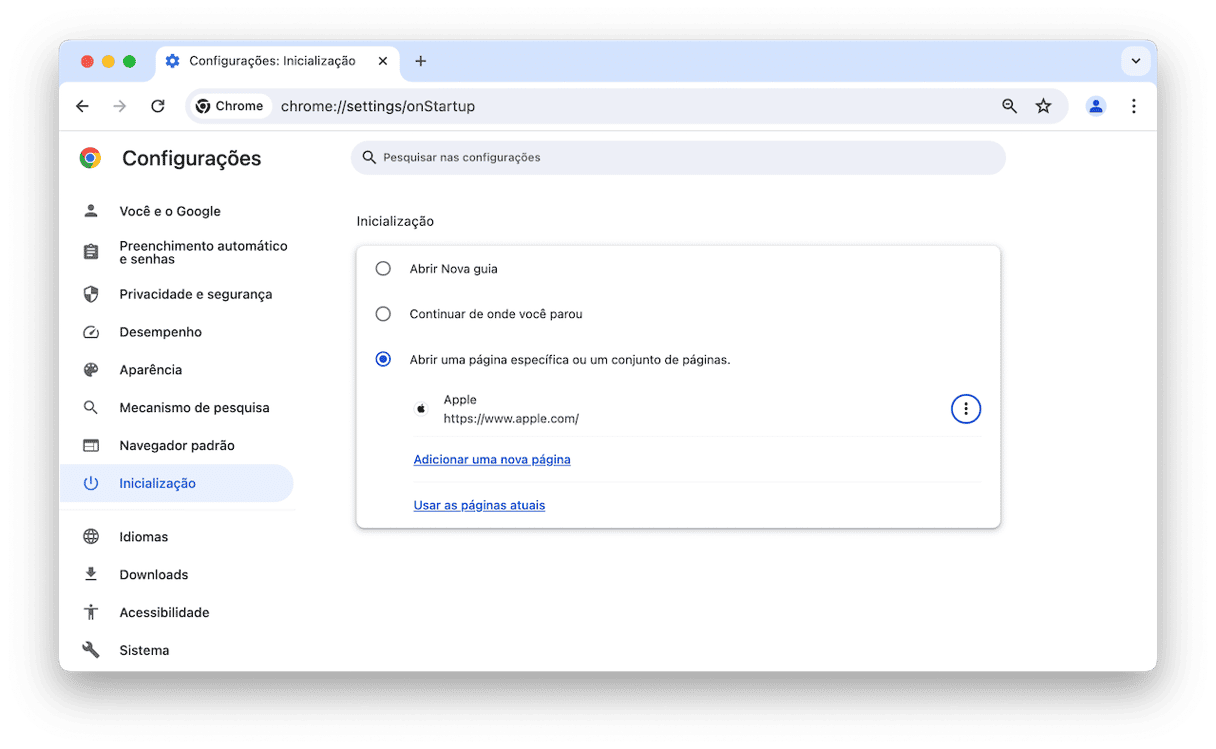This screenshot has width=1216, height=749.
Task: Click the Adicionar uma nova página link
Action: point(492,460)
